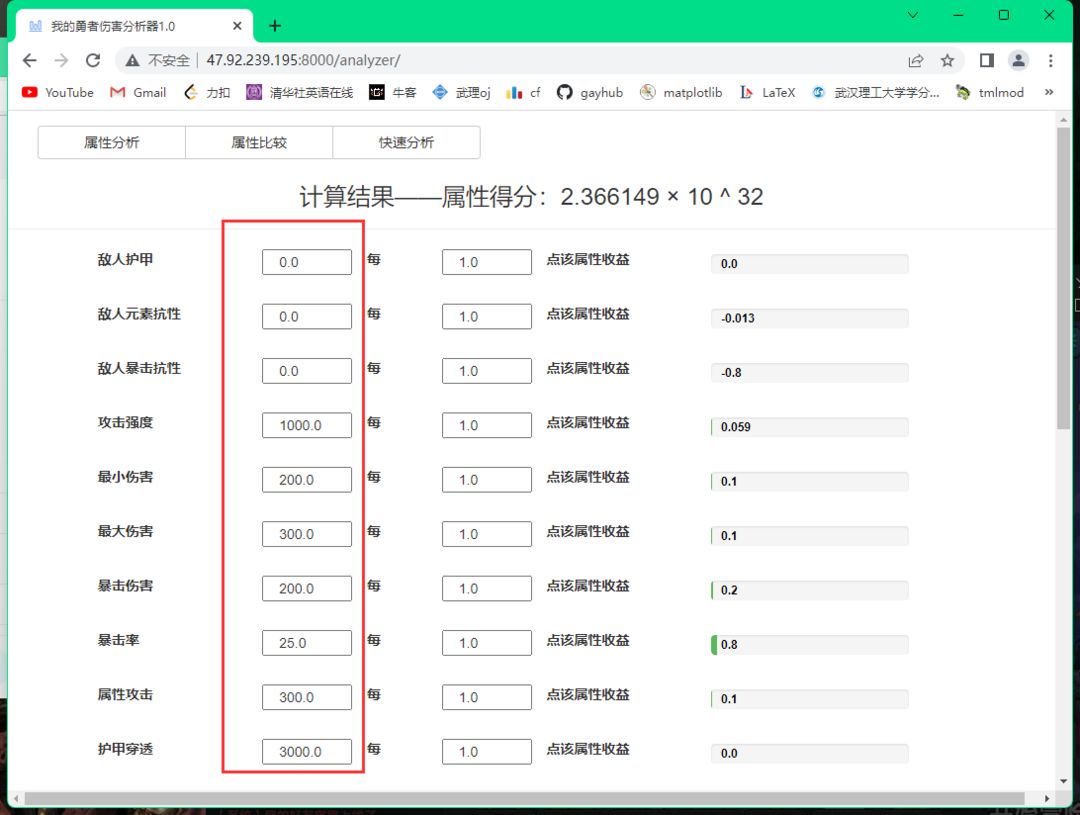Reload the analyzer page
This screenshot has width=1080, height=815.
click(x=93, y=61)
